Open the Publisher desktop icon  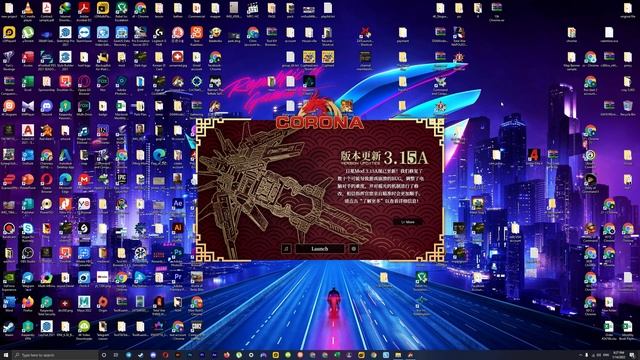pyautogui.click(x=28, y=207)
